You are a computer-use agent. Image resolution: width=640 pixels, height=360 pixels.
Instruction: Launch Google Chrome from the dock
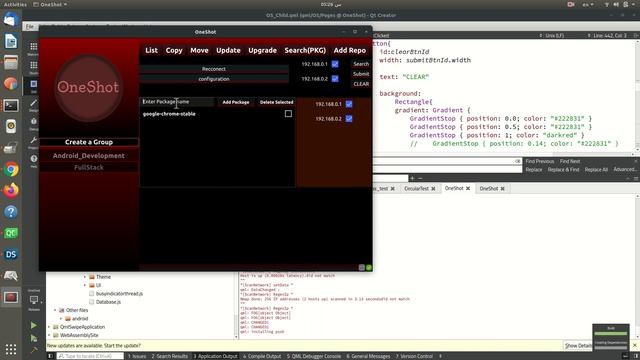click(x=11, y=169)
